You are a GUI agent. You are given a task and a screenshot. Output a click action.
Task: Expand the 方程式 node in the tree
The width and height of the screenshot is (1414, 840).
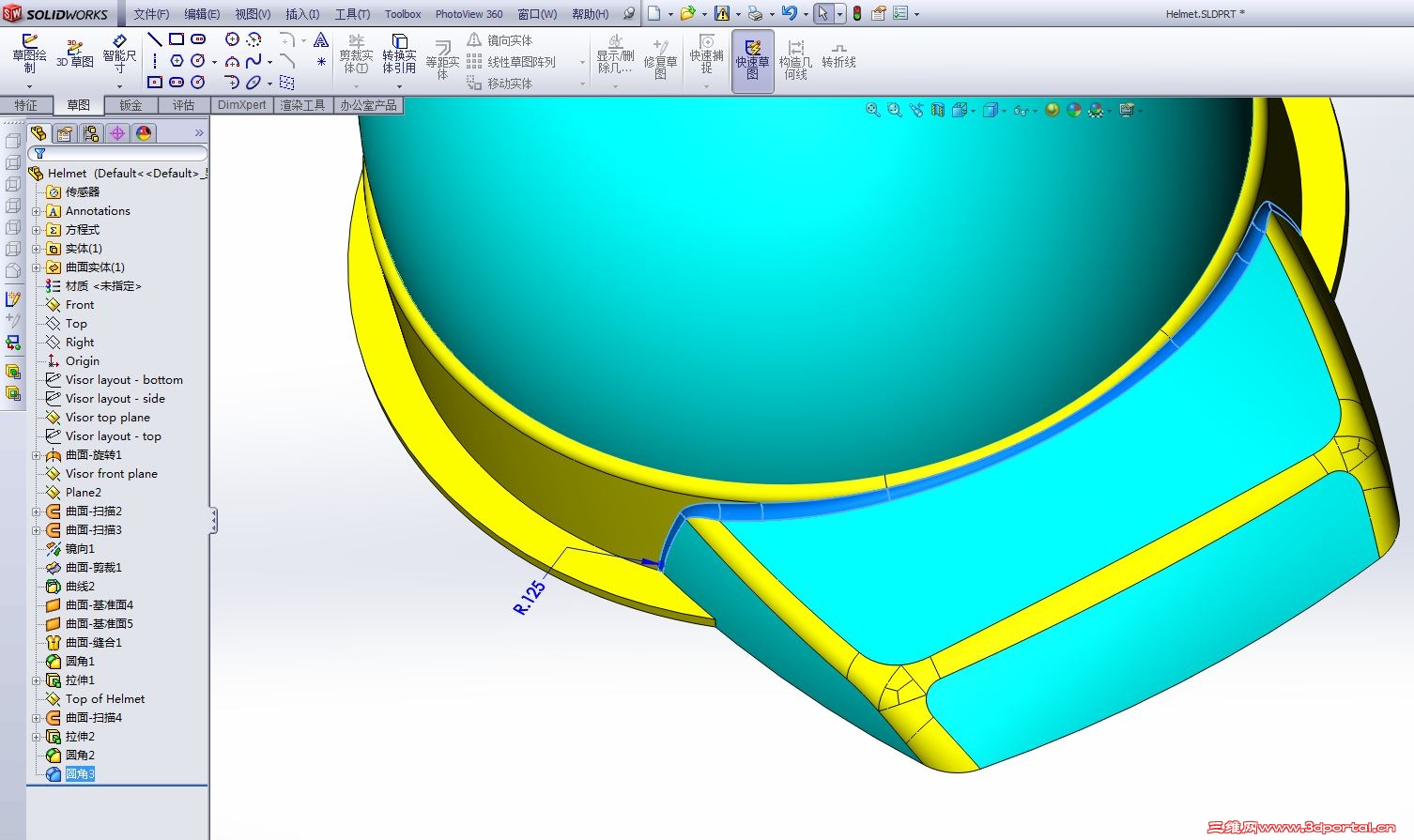37,230
